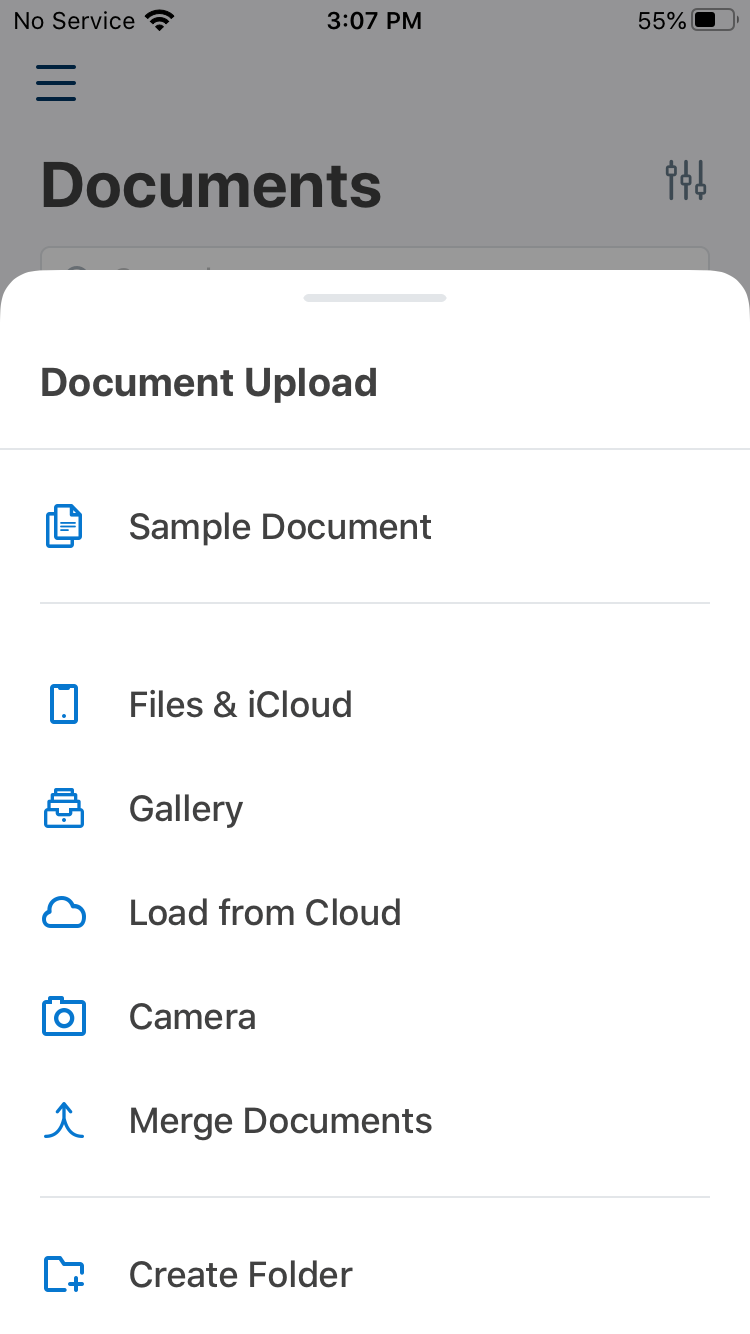Tap the phone icon for Files & iCloud
750x1334 pixels.
click(x=64, y=704)
